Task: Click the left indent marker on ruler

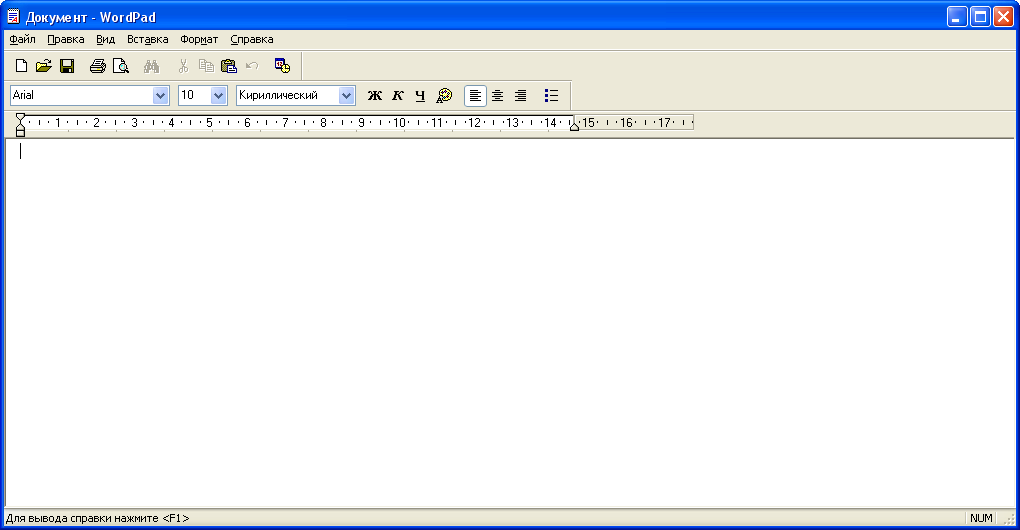Action: tap(20, 126)
